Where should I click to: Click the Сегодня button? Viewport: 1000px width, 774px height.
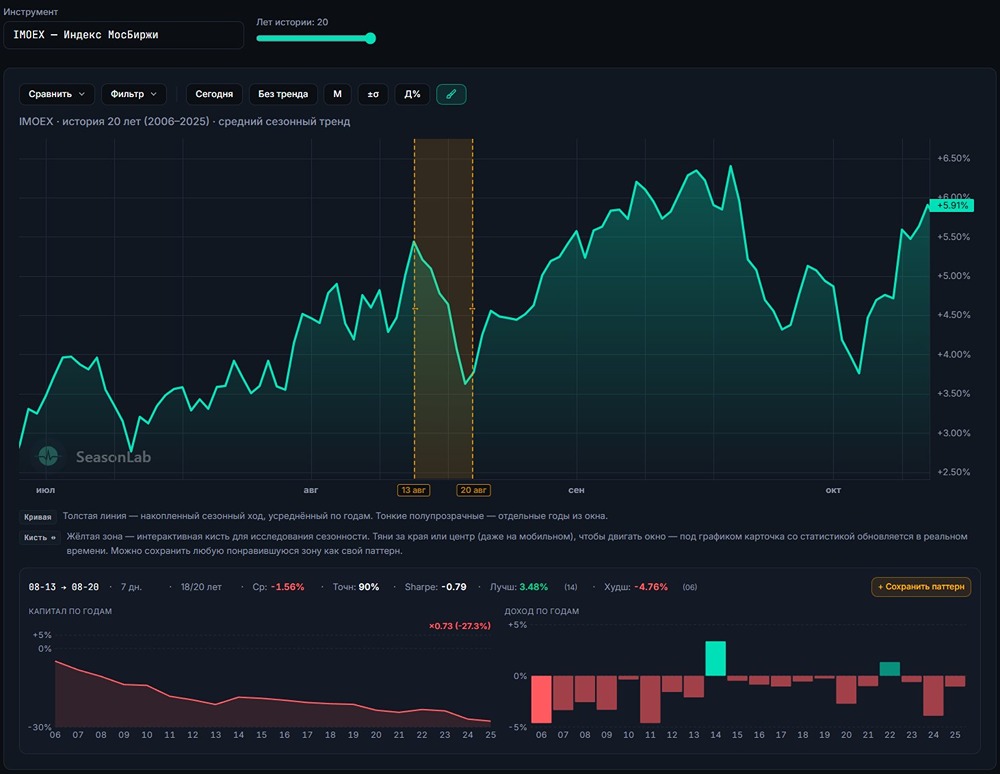(x=214, y=94)
